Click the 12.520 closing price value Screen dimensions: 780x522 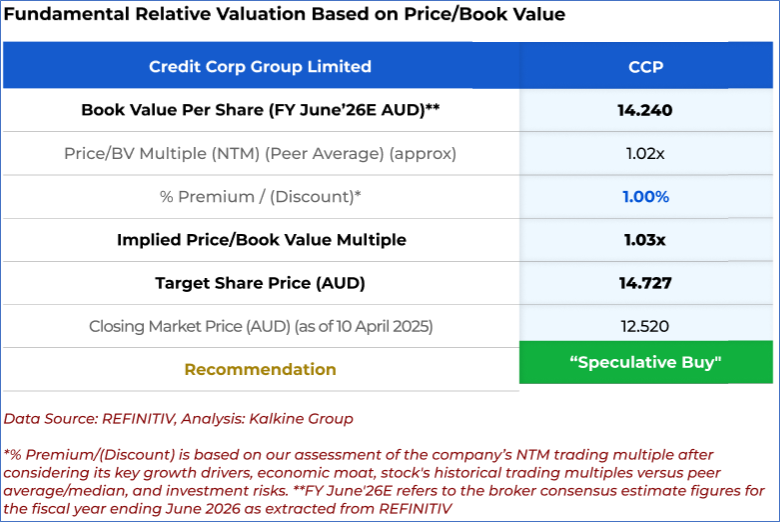click(x=645, y=326)
